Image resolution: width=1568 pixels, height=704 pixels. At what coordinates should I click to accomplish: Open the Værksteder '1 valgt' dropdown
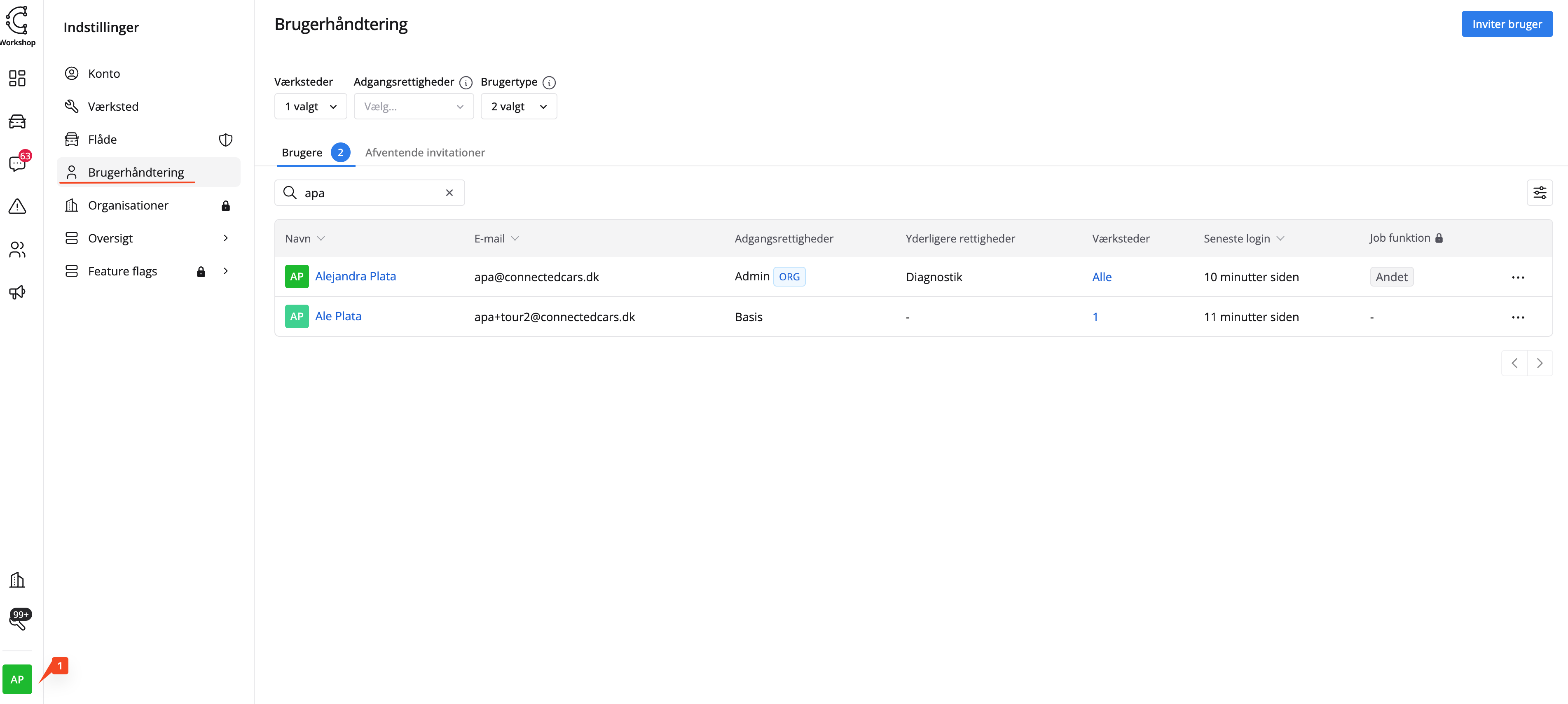[311, 107]
